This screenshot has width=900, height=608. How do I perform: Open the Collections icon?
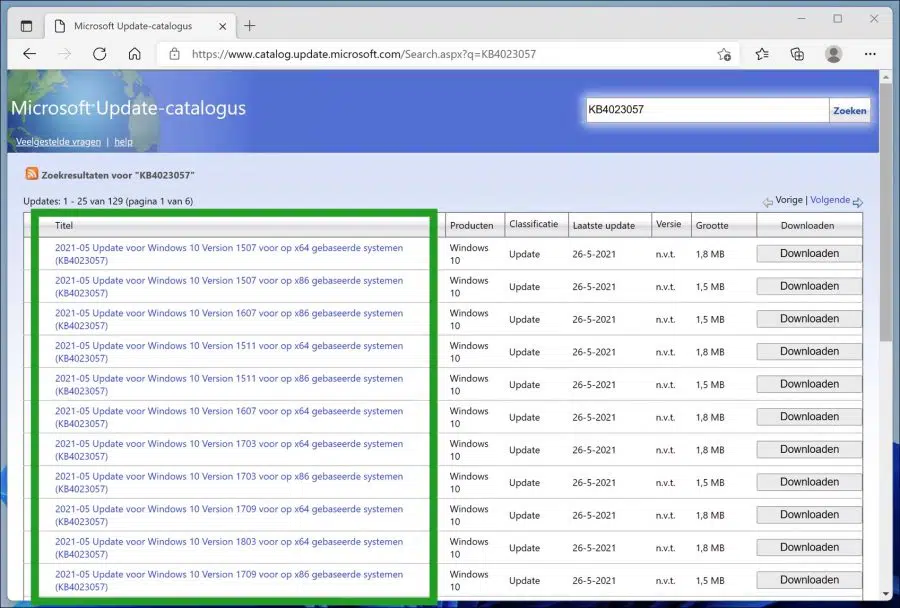tap(797, 54)
